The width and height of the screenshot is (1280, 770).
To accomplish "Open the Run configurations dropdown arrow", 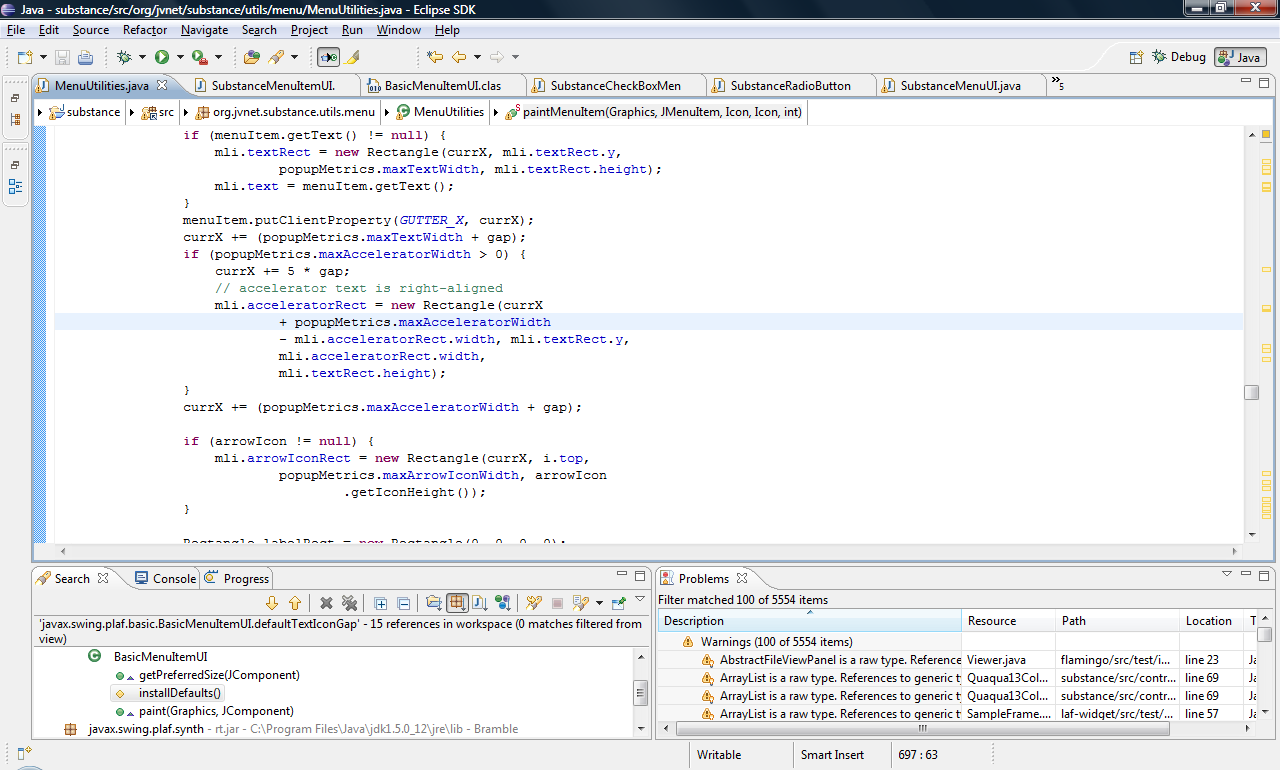I will click(180, 57).
